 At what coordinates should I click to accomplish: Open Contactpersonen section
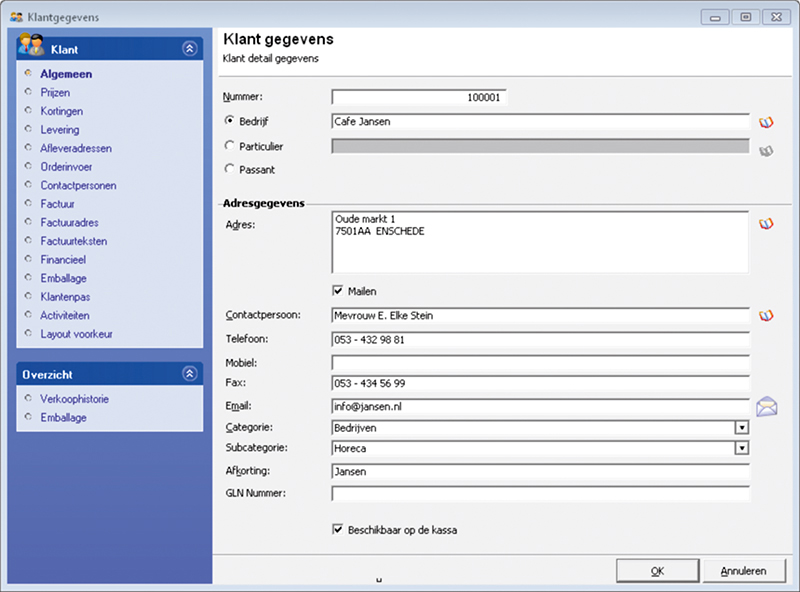(x=79, y=185)
